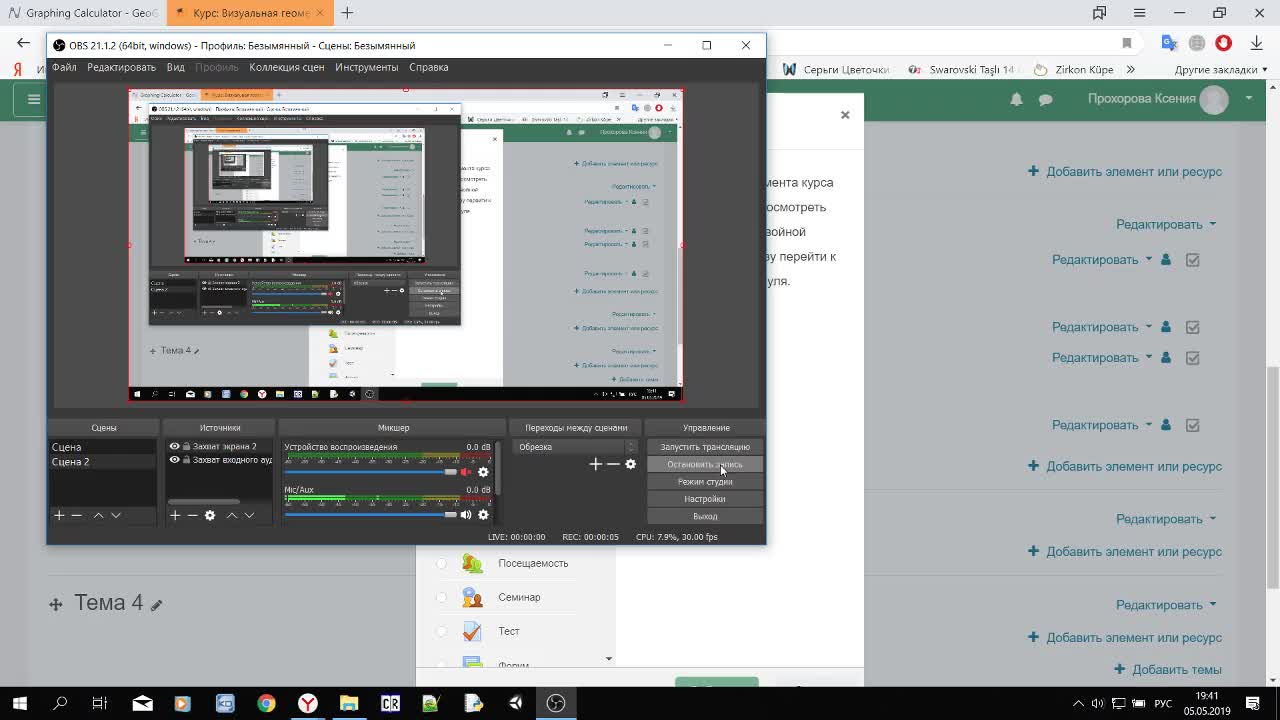The width and height of the screenshot is (1280, 720).
Task: Open the Инструменты menu in OBS
Action: [366, 67]
